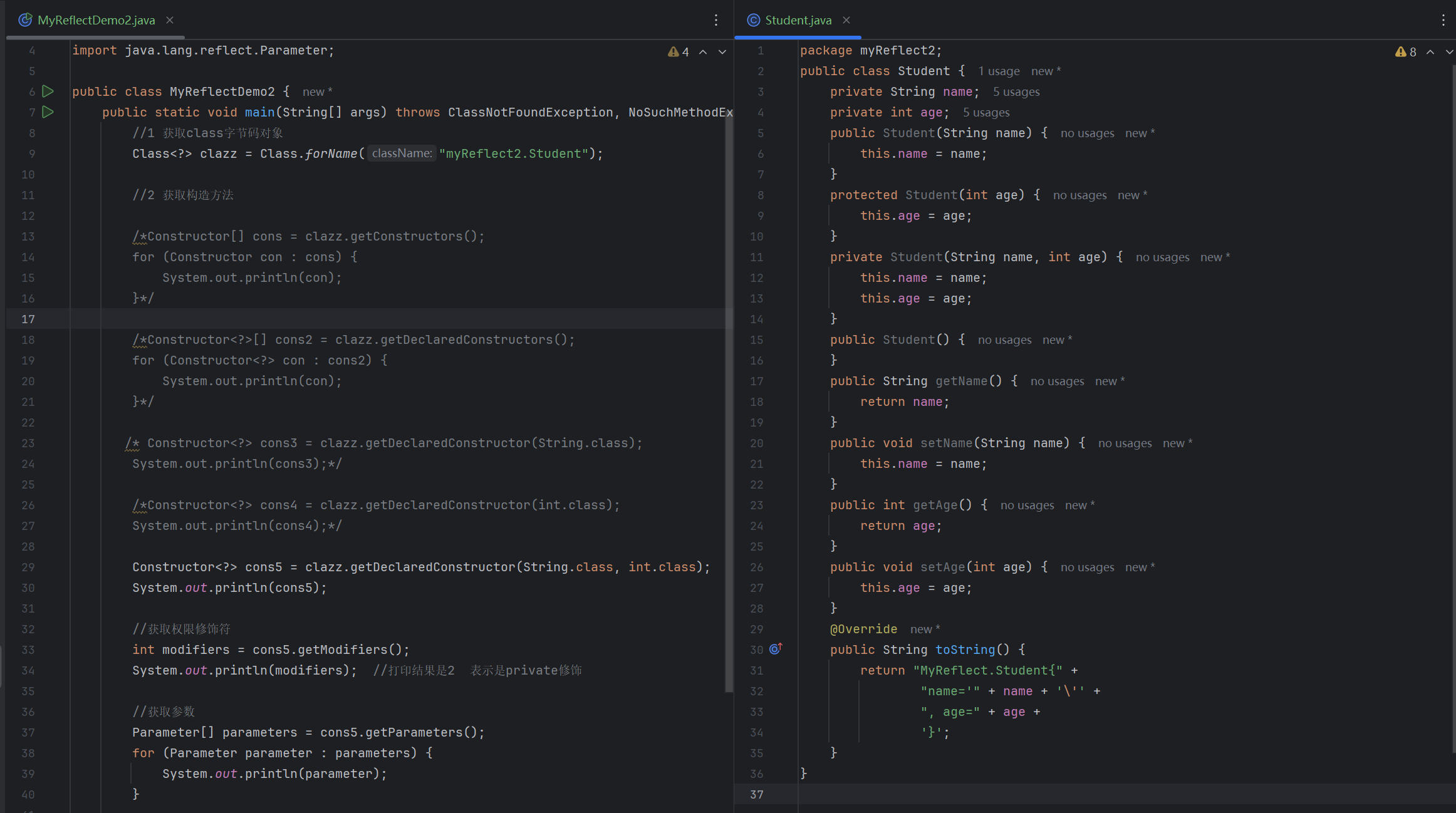Close the MyReflectDemo2.java tab
This screenshot has width=1456, height=813.
click(x=170, y=20)
